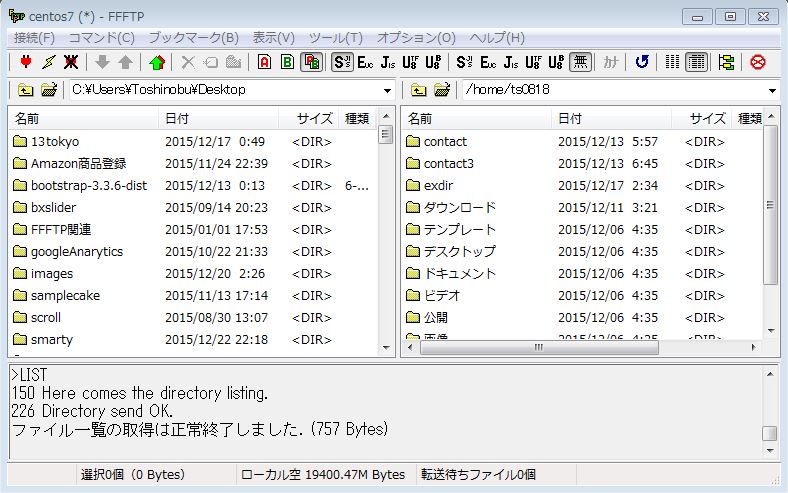Select the 13tokyo folder icon

pyautogui.click(x=20, y=141)
